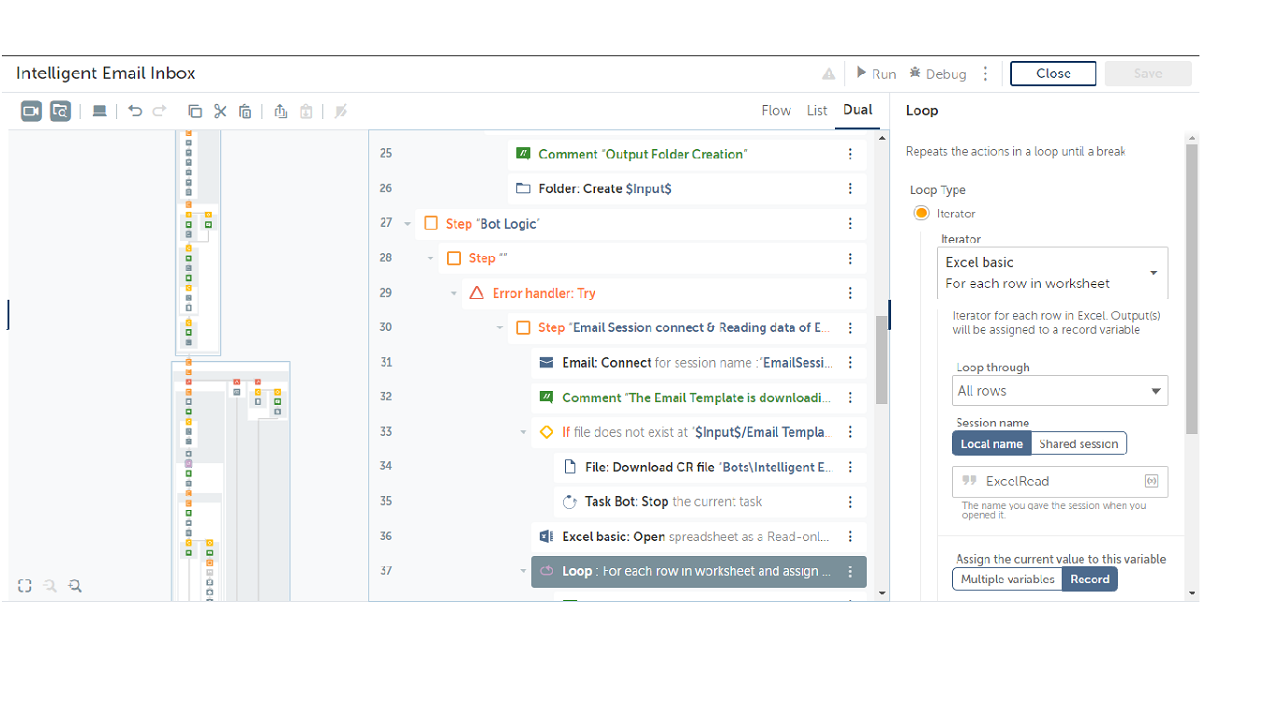Switch session name to Shared session
The image size is (1280, 720).
coord(1078,444)
